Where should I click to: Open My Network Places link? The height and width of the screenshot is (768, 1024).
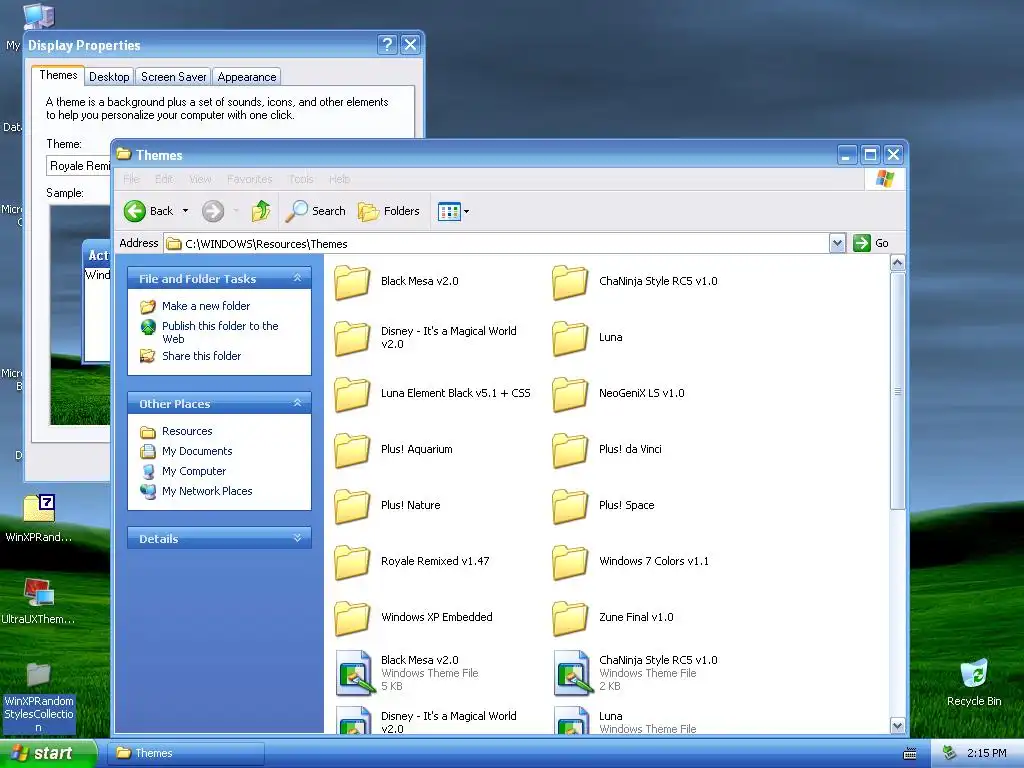pyautogui.click(x=206, y=491)
